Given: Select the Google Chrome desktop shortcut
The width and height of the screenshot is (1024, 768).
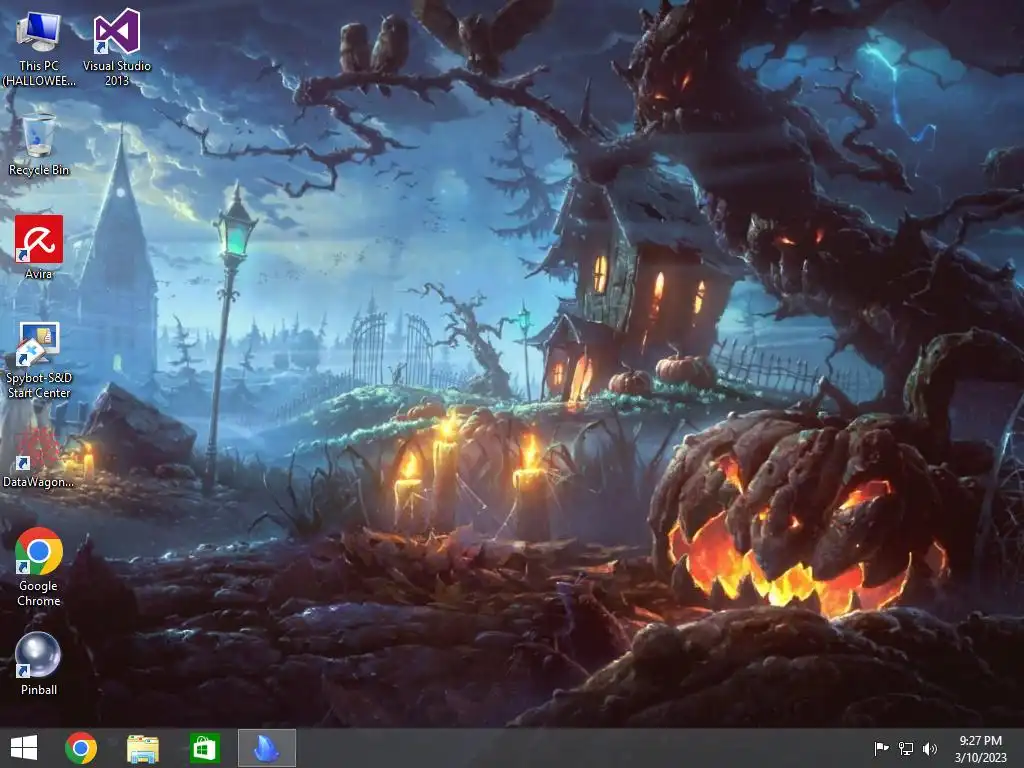Looking at the screenshot, I should [39, 568].
